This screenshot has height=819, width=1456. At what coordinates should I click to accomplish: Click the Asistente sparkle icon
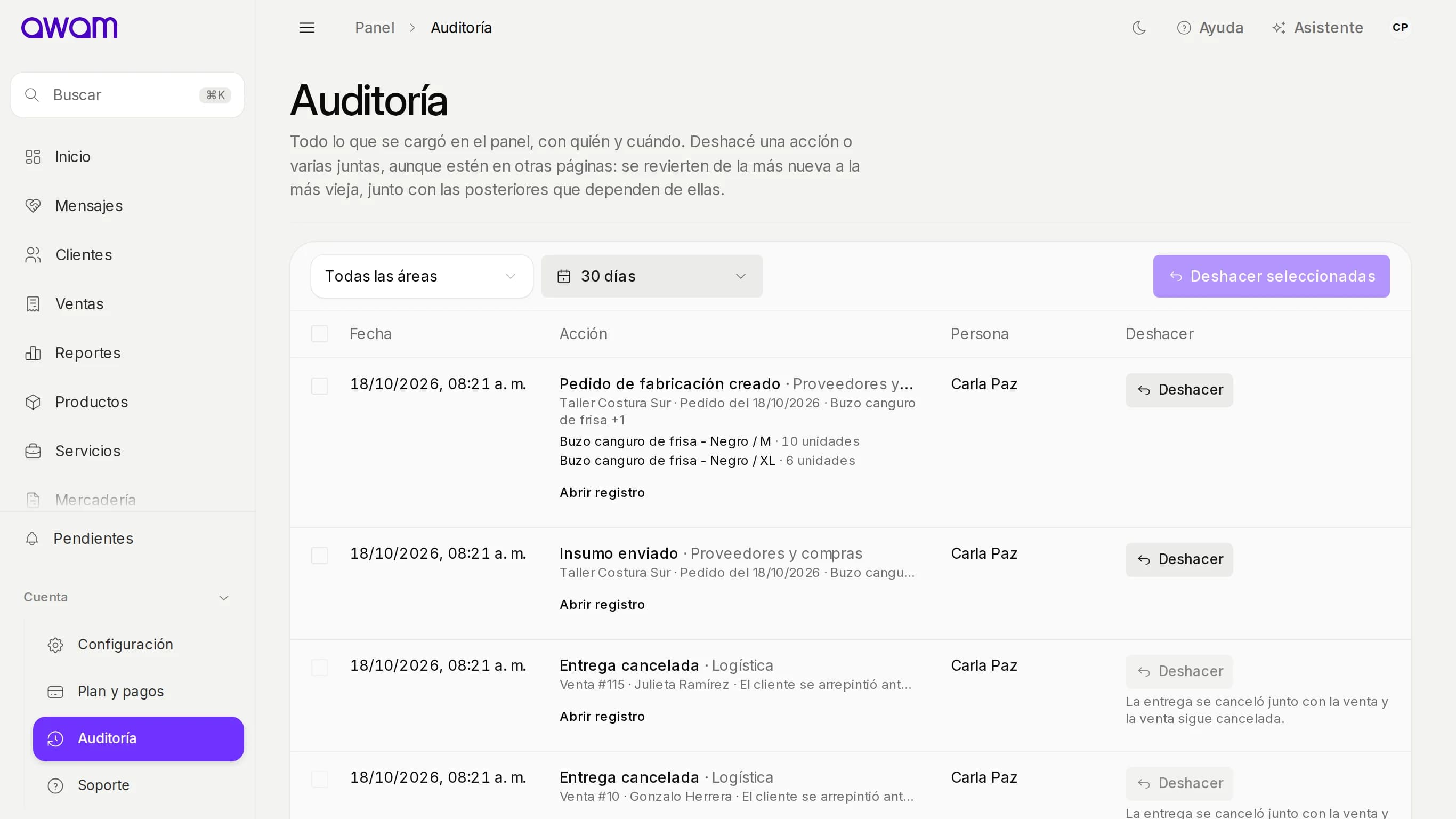[1279, 28]
